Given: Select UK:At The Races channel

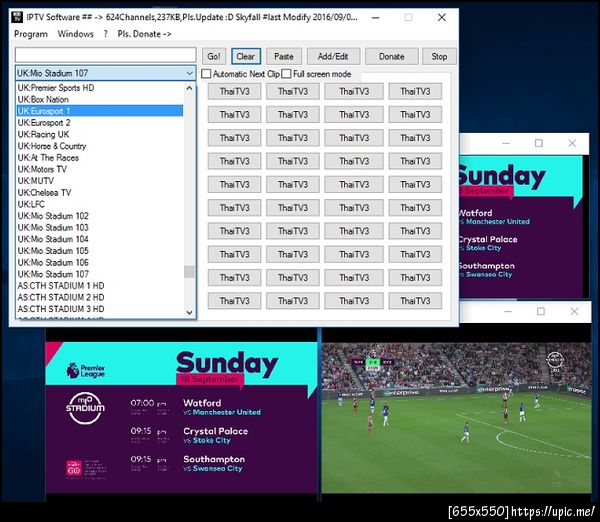Looking at the screenshot, I should point(100,158).
